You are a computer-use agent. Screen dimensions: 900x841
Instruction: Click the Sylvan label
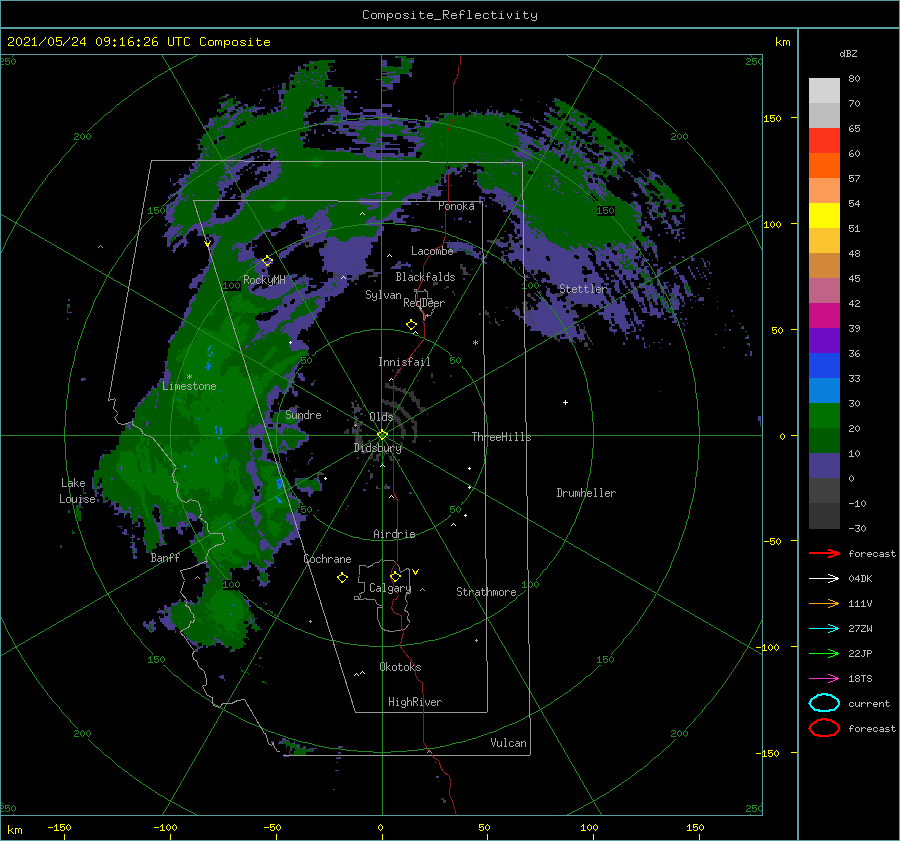coord(383,295)
